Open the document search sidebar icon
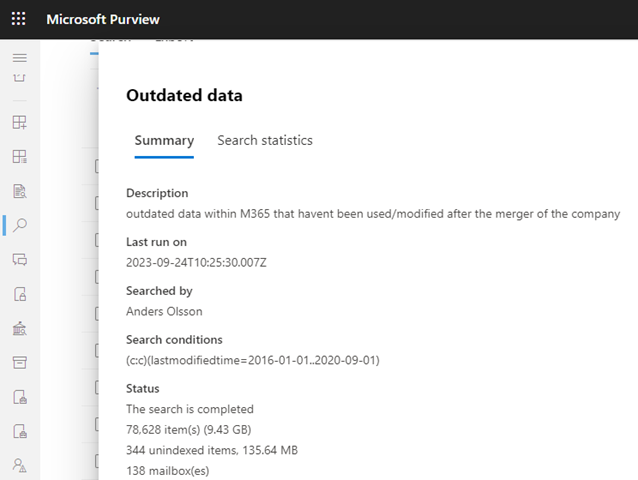The width and height of the screenshot is (638, 480). pyautogui.click(x=19, y=191)
